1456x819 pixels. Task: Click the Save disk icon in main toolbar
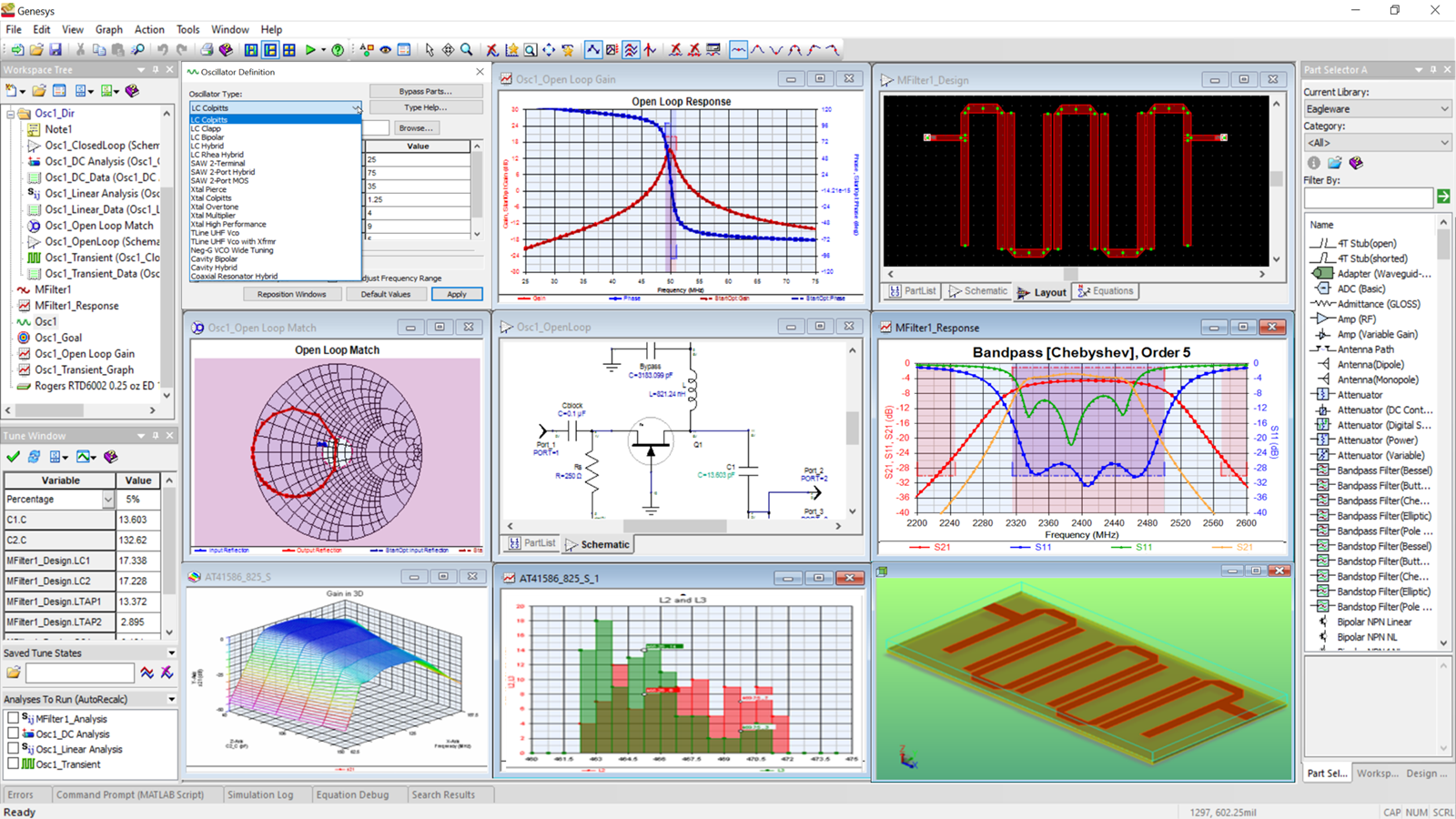56,50
